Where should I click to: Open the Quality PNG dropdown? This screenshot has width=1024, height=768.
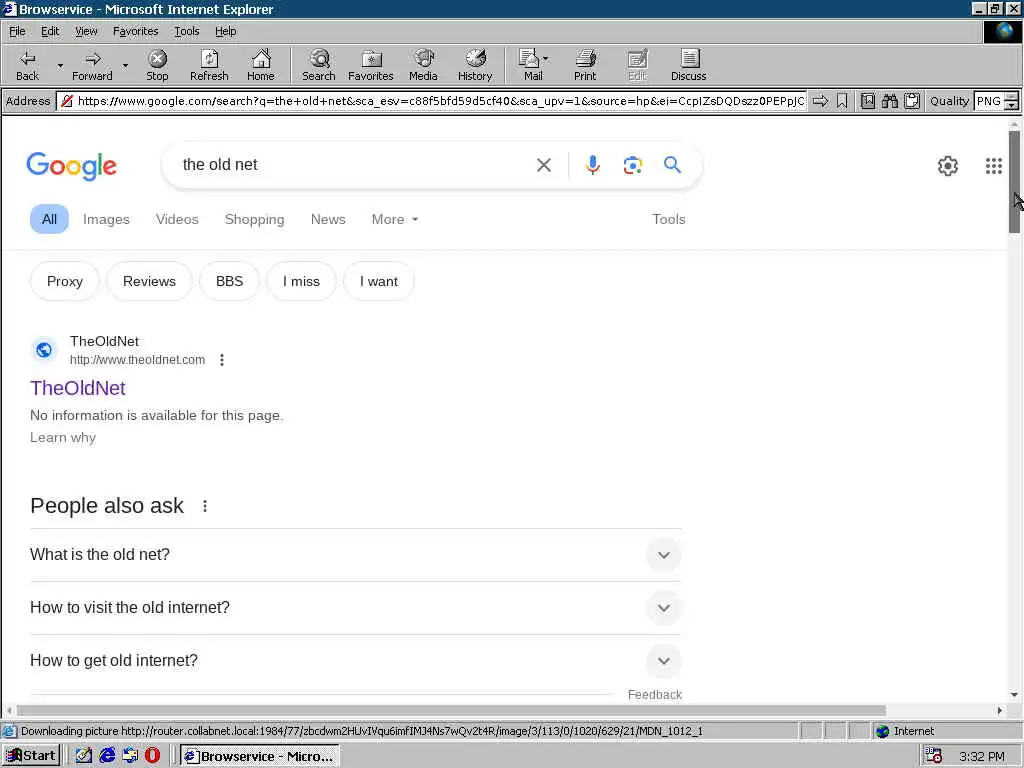tap(1011, 101)
